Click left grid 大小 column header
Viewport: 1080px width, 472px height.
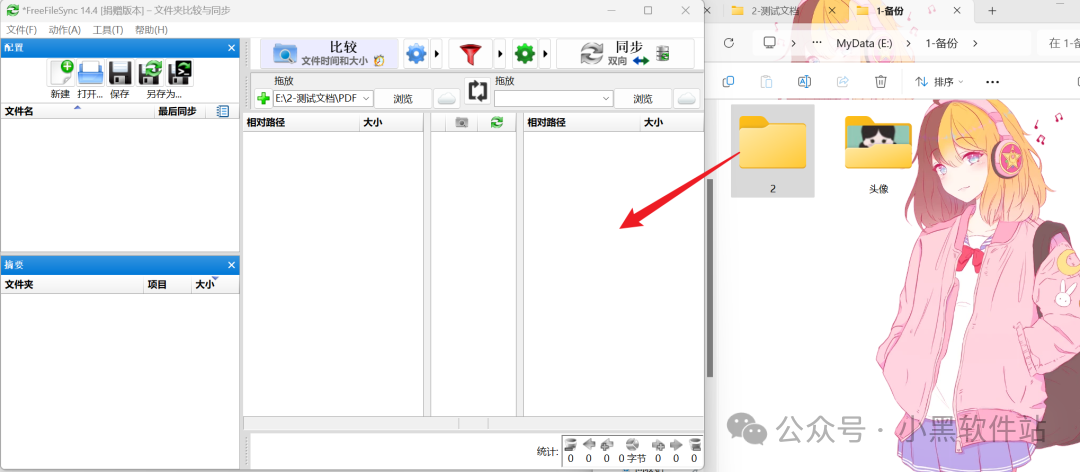[391, 123]
